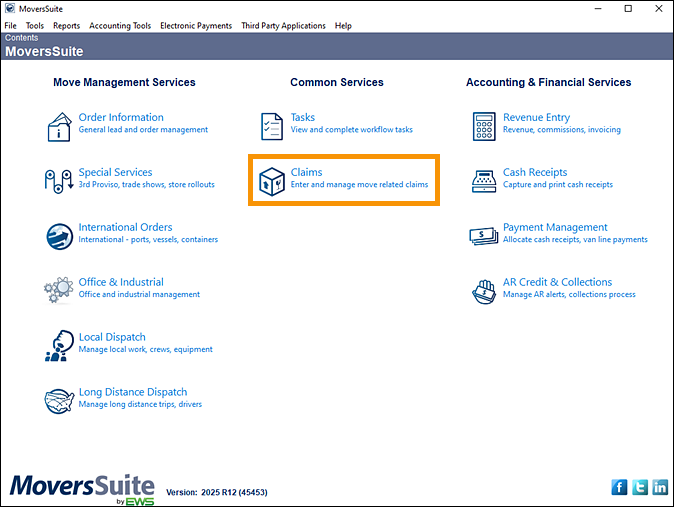
Task: Open the Accounting Tools menu
Action: tap(120, 26)
